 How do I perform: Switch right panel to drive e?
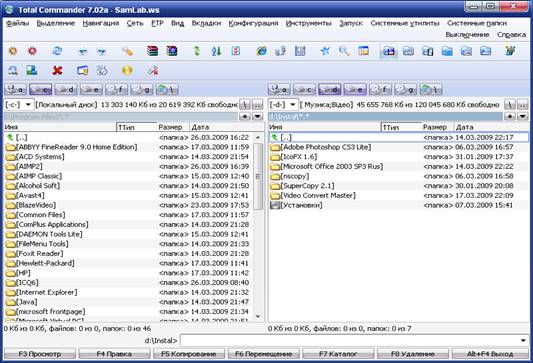[x=355, y=89]
